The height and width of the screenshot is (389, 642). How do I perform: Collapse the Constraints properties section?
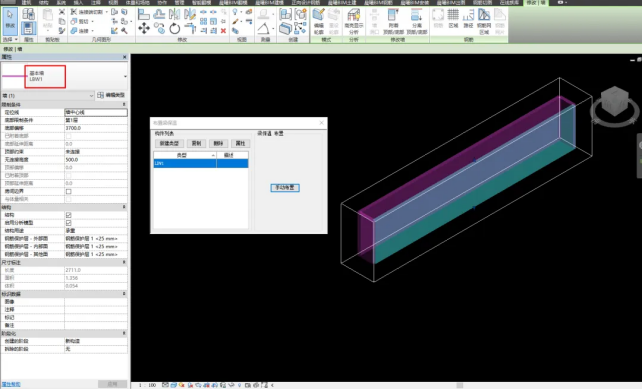tap(124, 104)
